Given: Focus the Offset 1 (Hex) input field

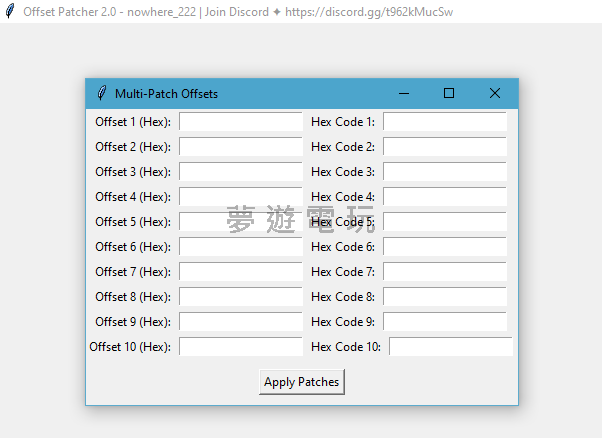Looking at the screenshot, I should (x=240, y=122).
